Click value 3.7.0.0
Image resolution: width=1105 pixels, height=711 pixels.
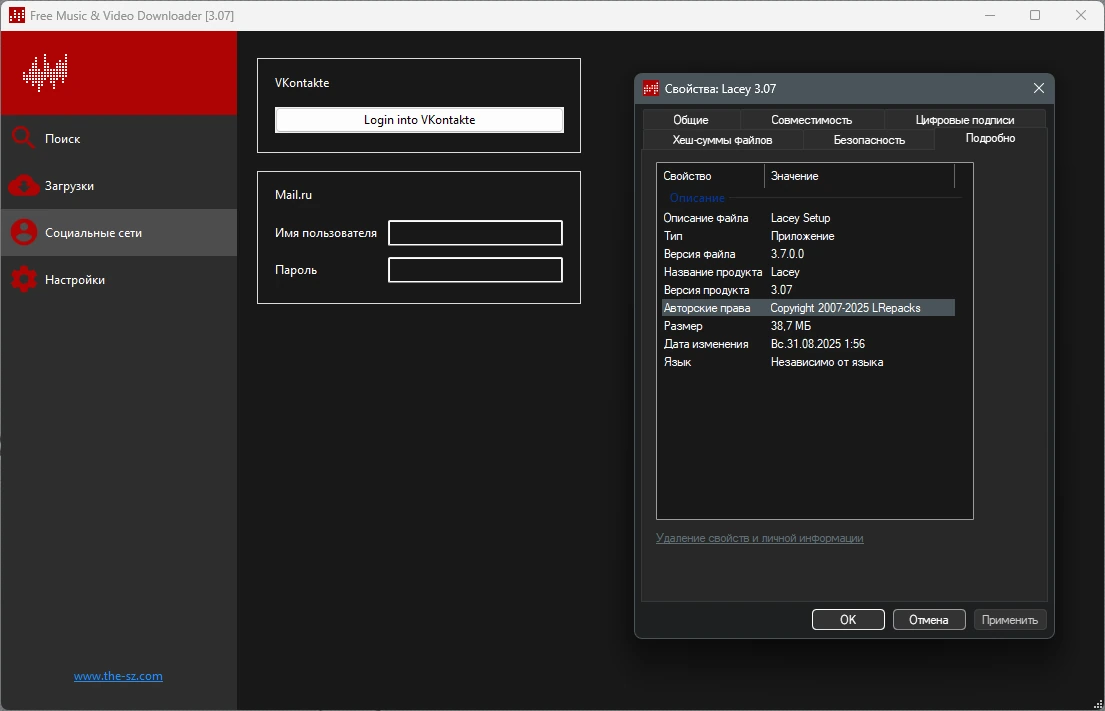787,254
